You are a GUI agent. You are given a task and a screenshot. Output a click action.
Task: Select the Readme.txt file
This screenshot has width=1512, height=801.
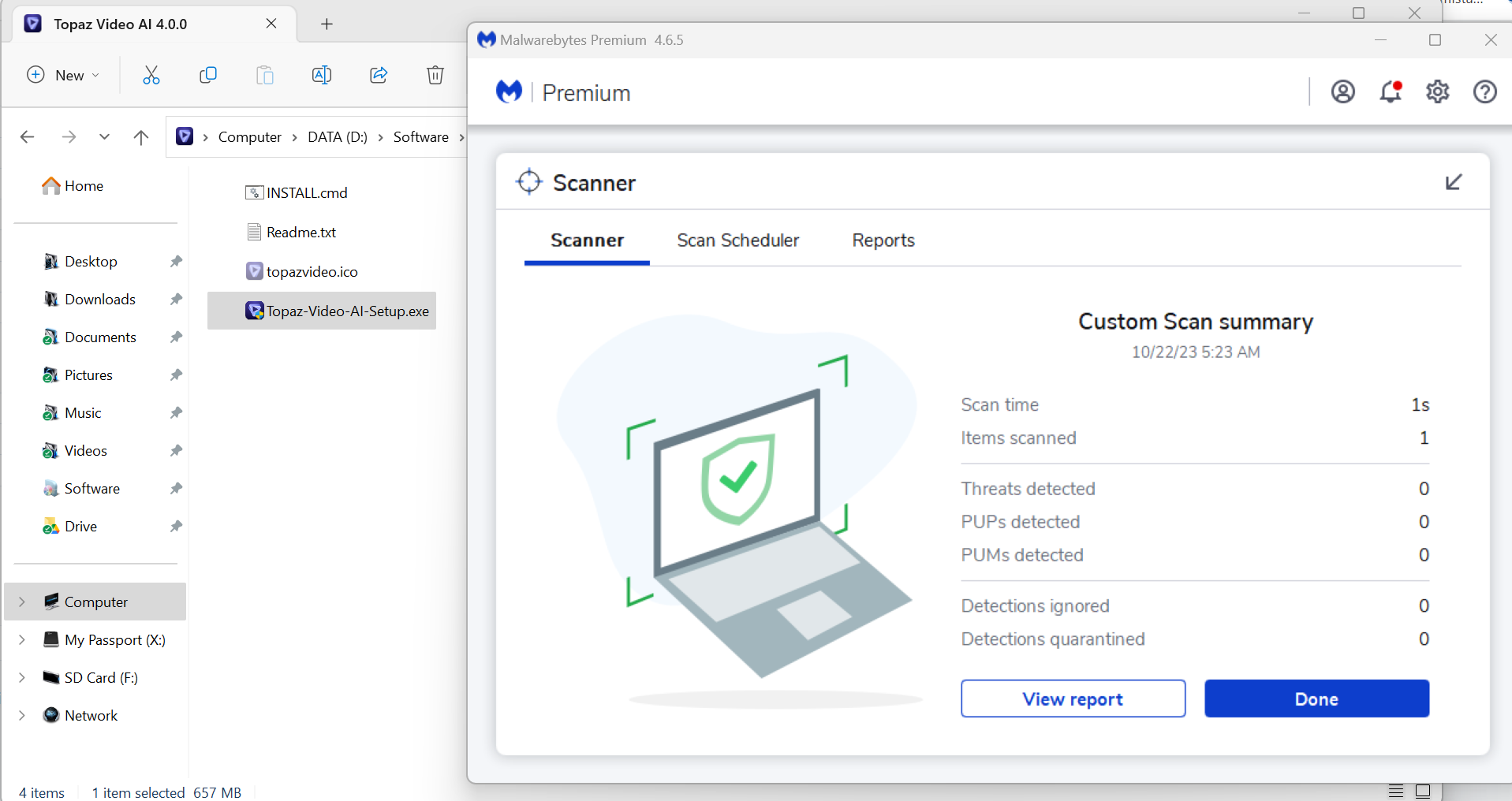291,232
